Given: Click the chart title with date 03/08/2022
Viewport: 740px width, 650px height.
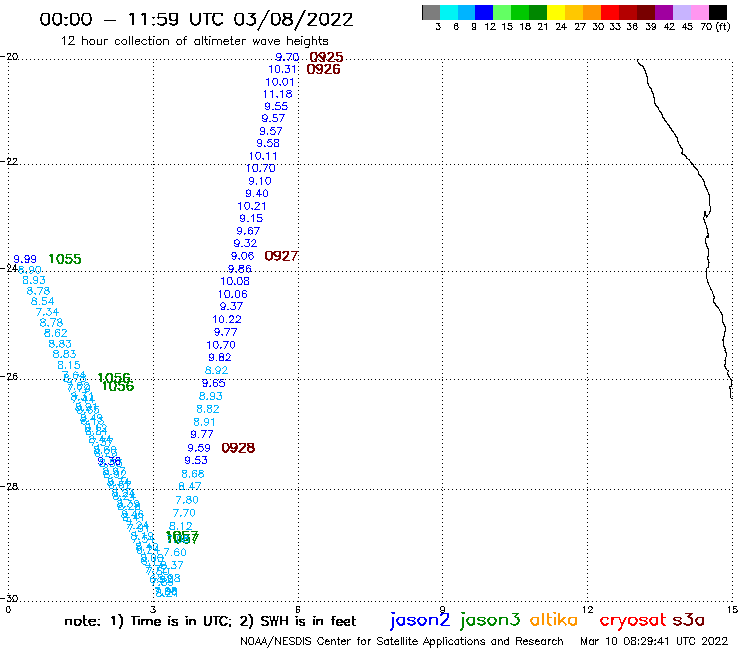Looking at the screenshot, I should pos(196,19).
